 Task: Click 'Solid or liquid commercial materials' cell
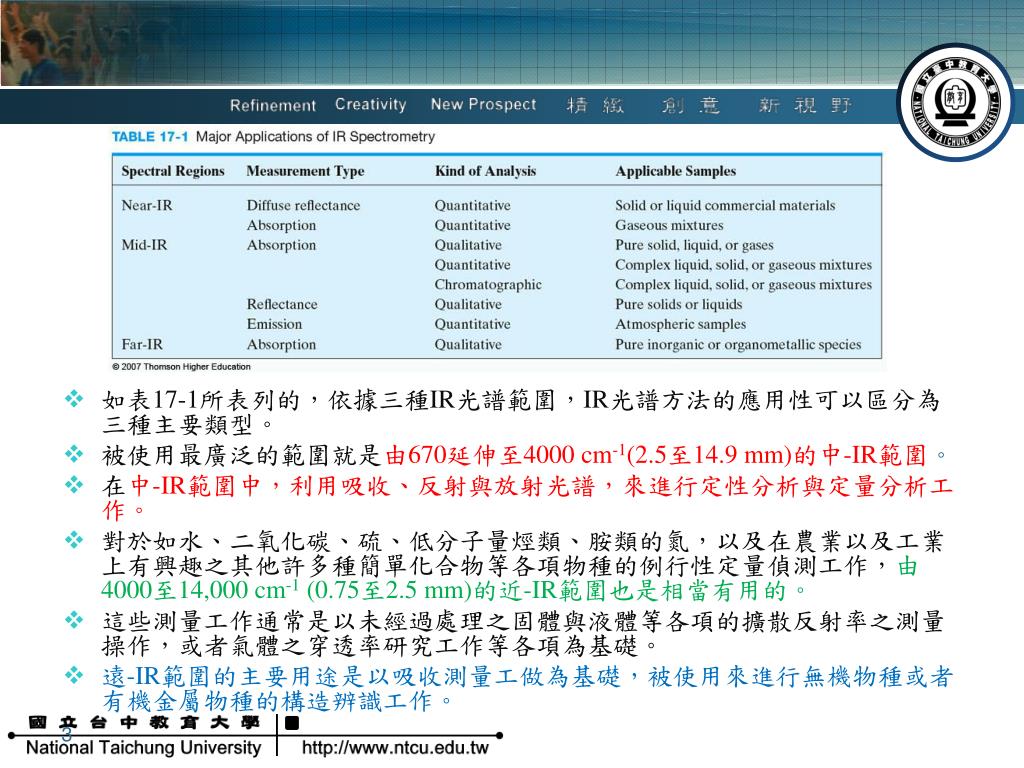tap(725, 205)
